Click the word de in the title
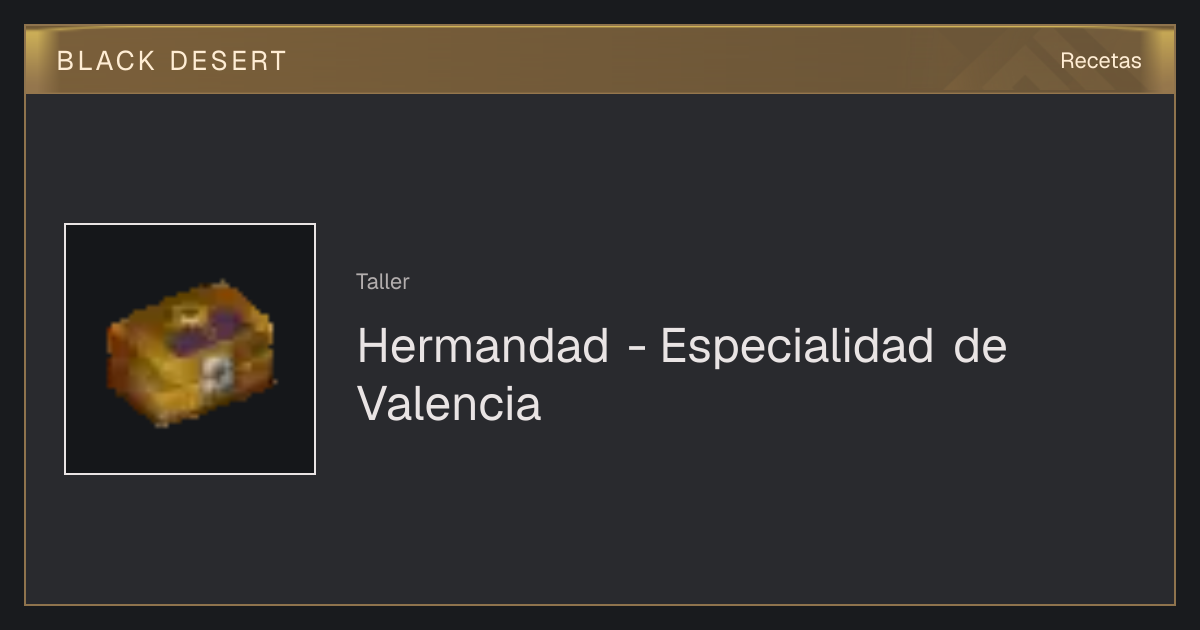Viewport: 1200px width, 630px height. pos(980,346)
